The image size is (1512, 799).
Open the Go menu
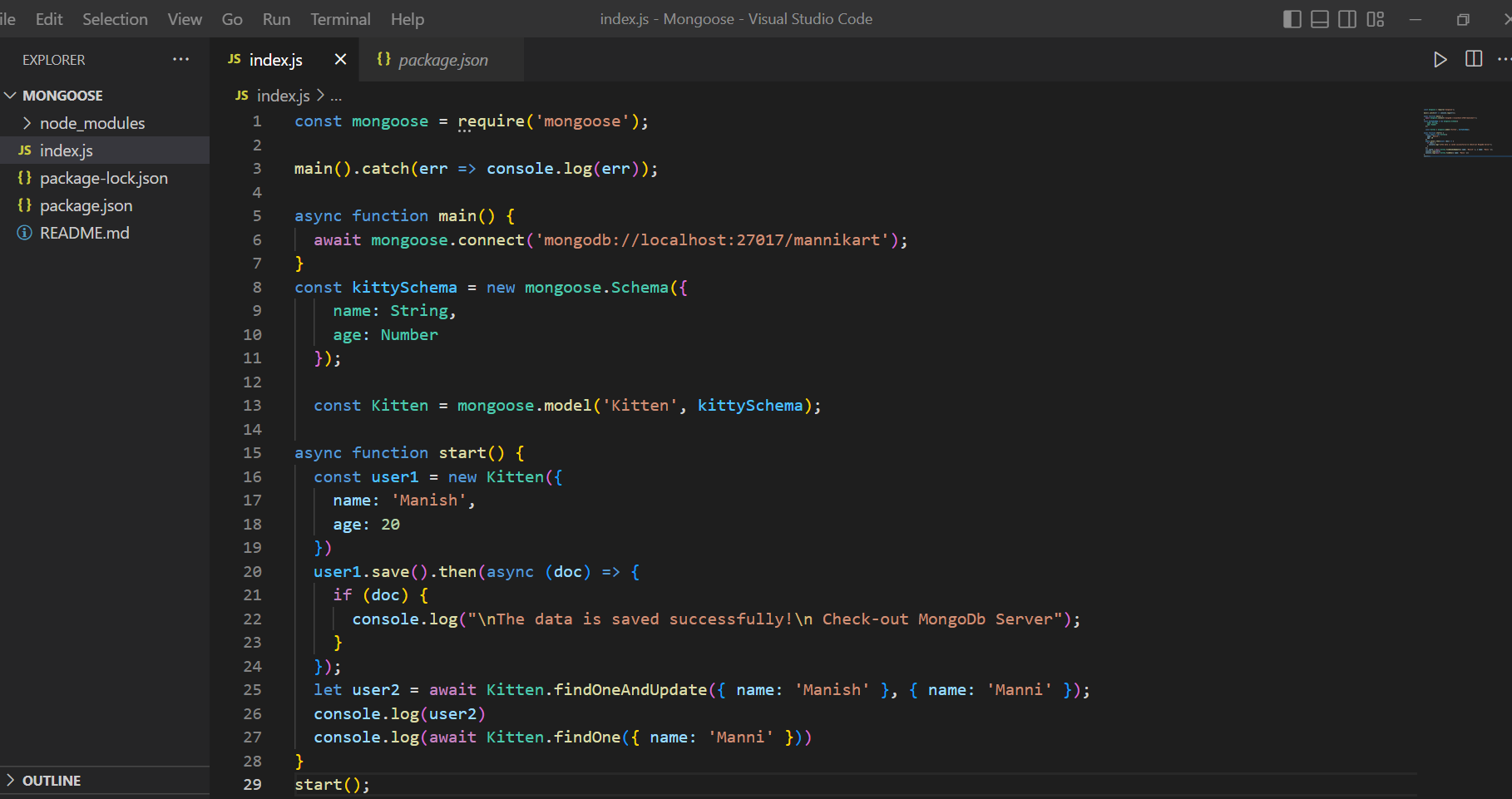pyautogui.click(x=232, y=19)
